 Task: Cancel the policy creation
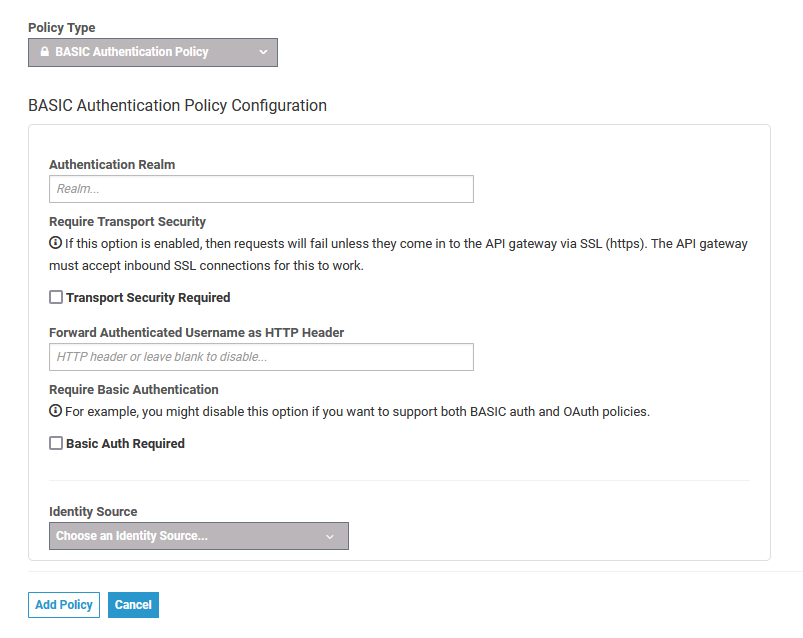(x=133, y=605)
